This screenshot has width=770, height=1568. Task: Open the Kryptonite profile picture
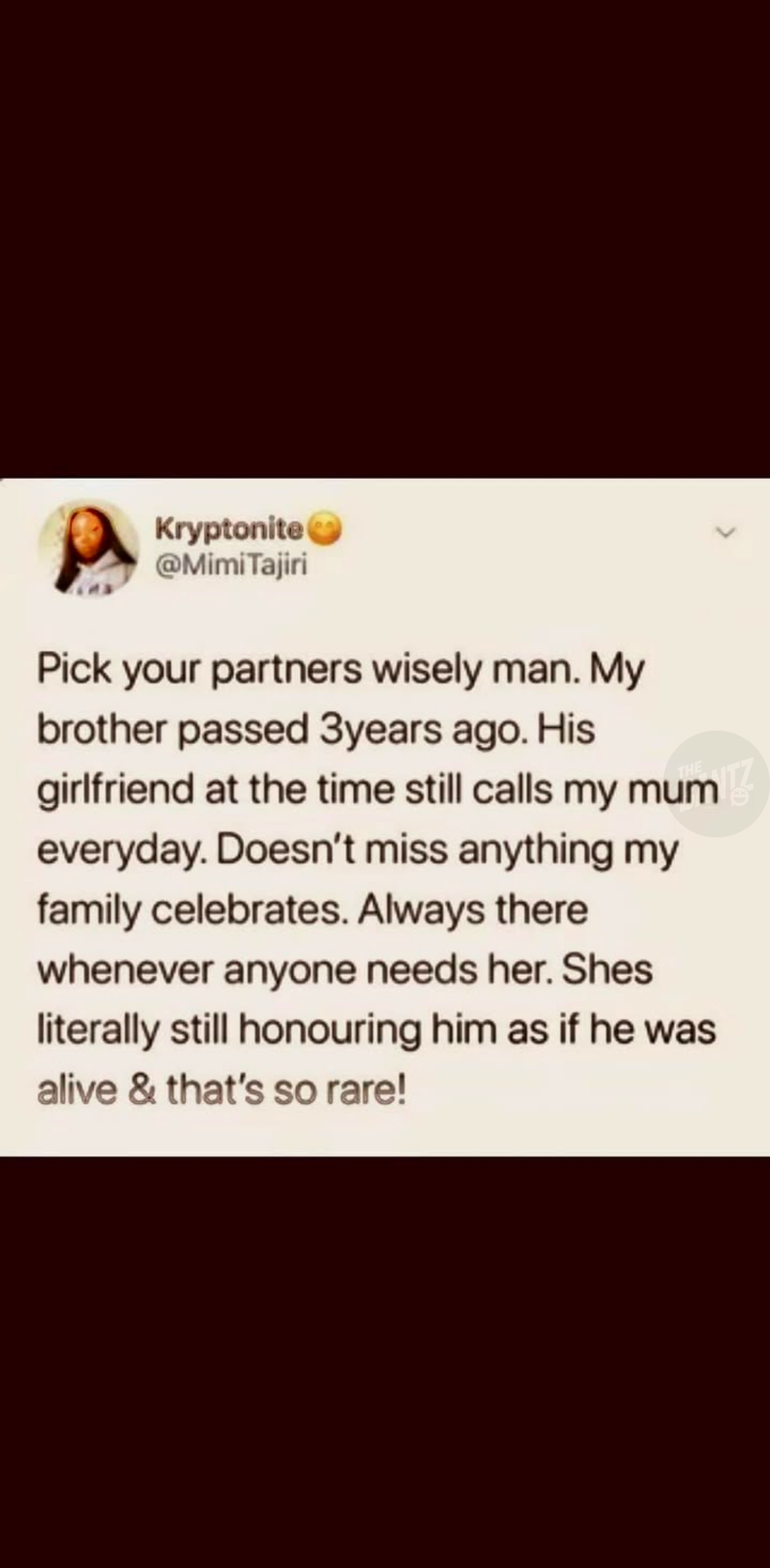click(x=88, y=547)
